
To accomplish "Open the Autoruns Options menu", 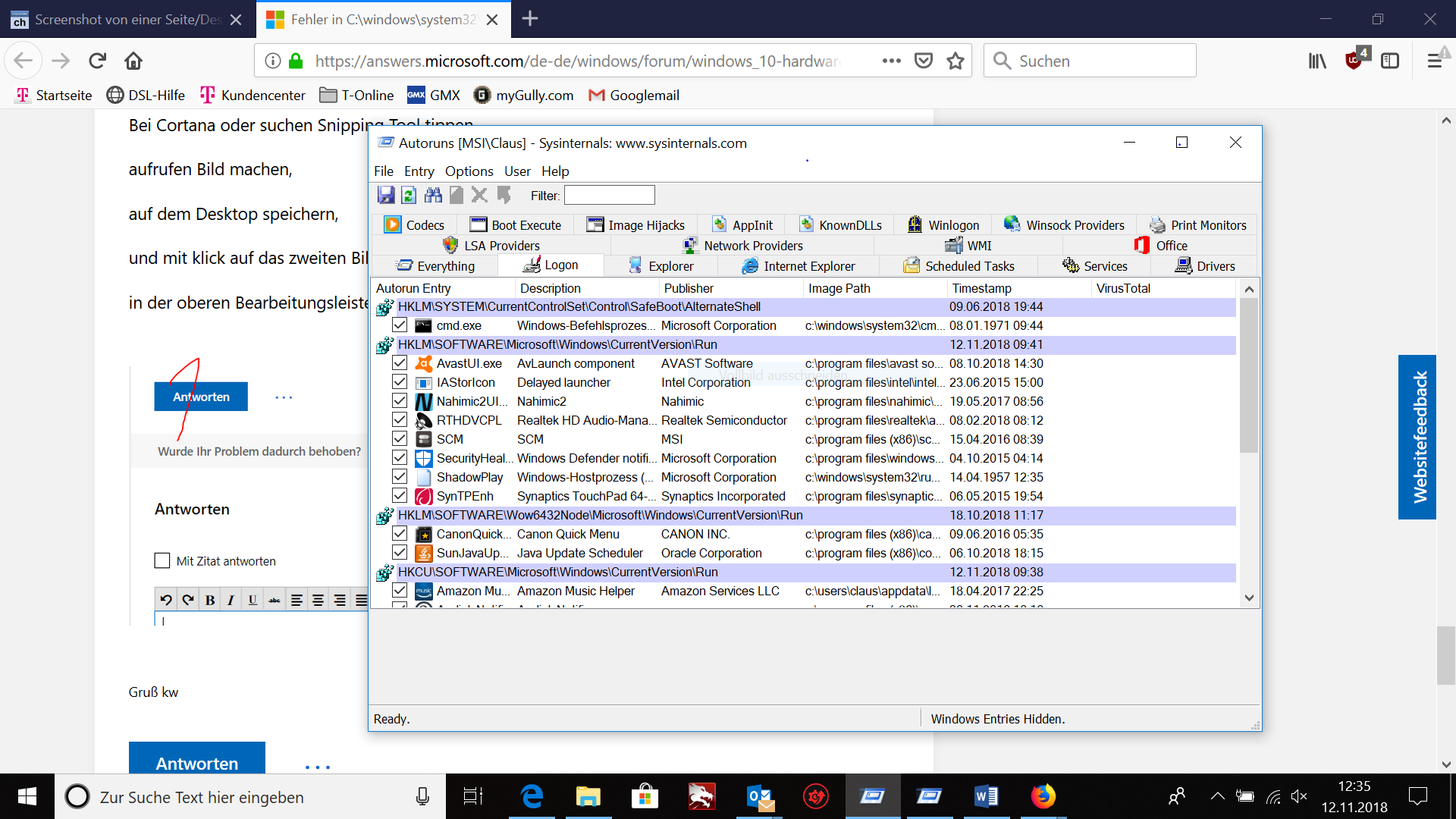I will click(467, 171).
